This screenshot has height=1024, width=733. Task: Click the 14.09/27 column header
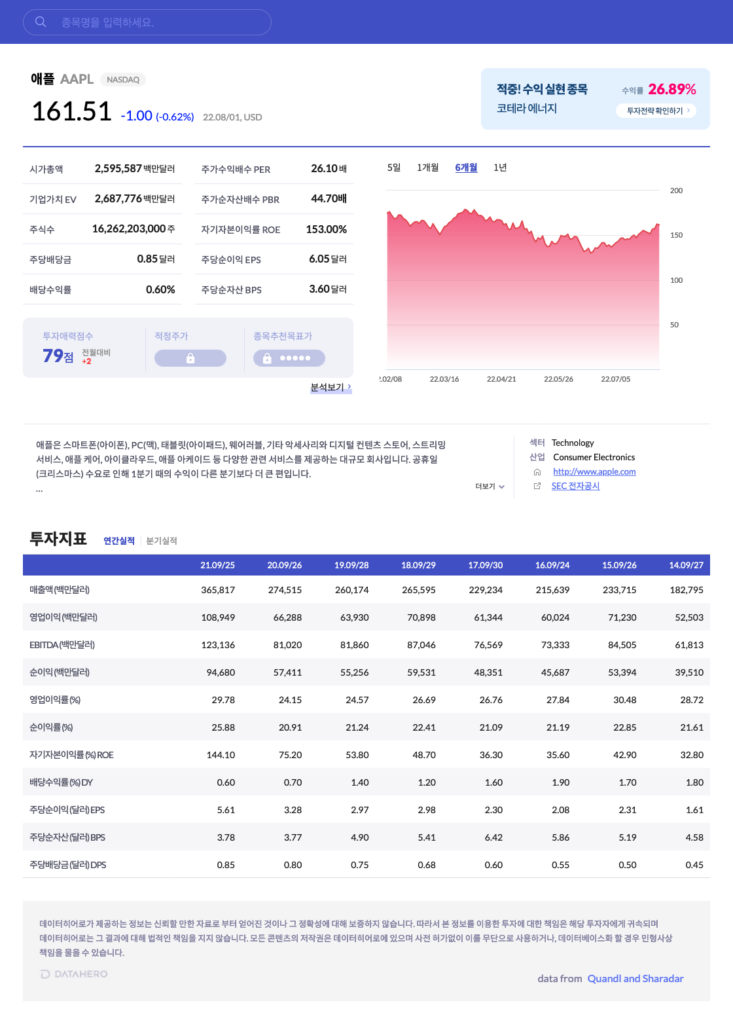[x=686, y=565]
